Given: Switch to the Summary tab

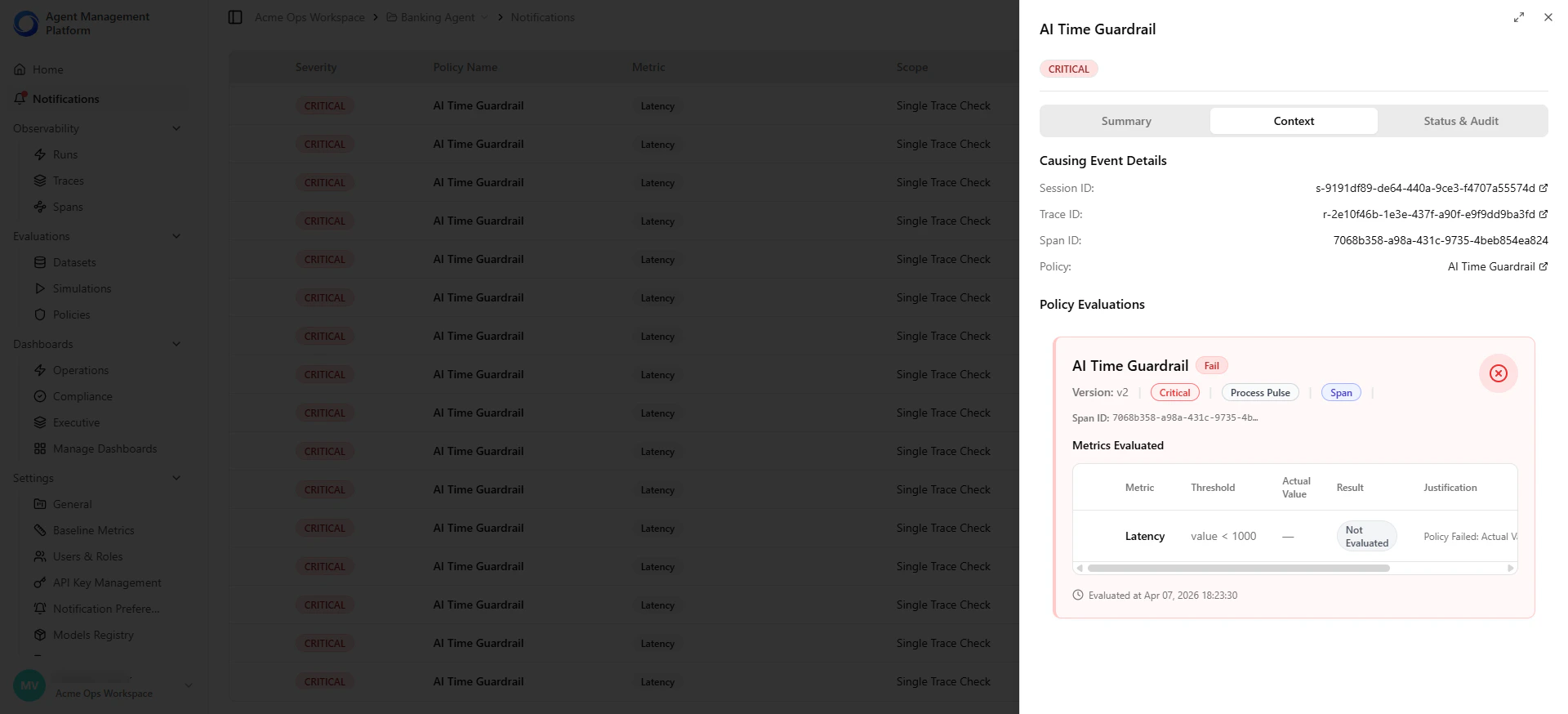Looking at the screenshot, I should pos(1126,121).
